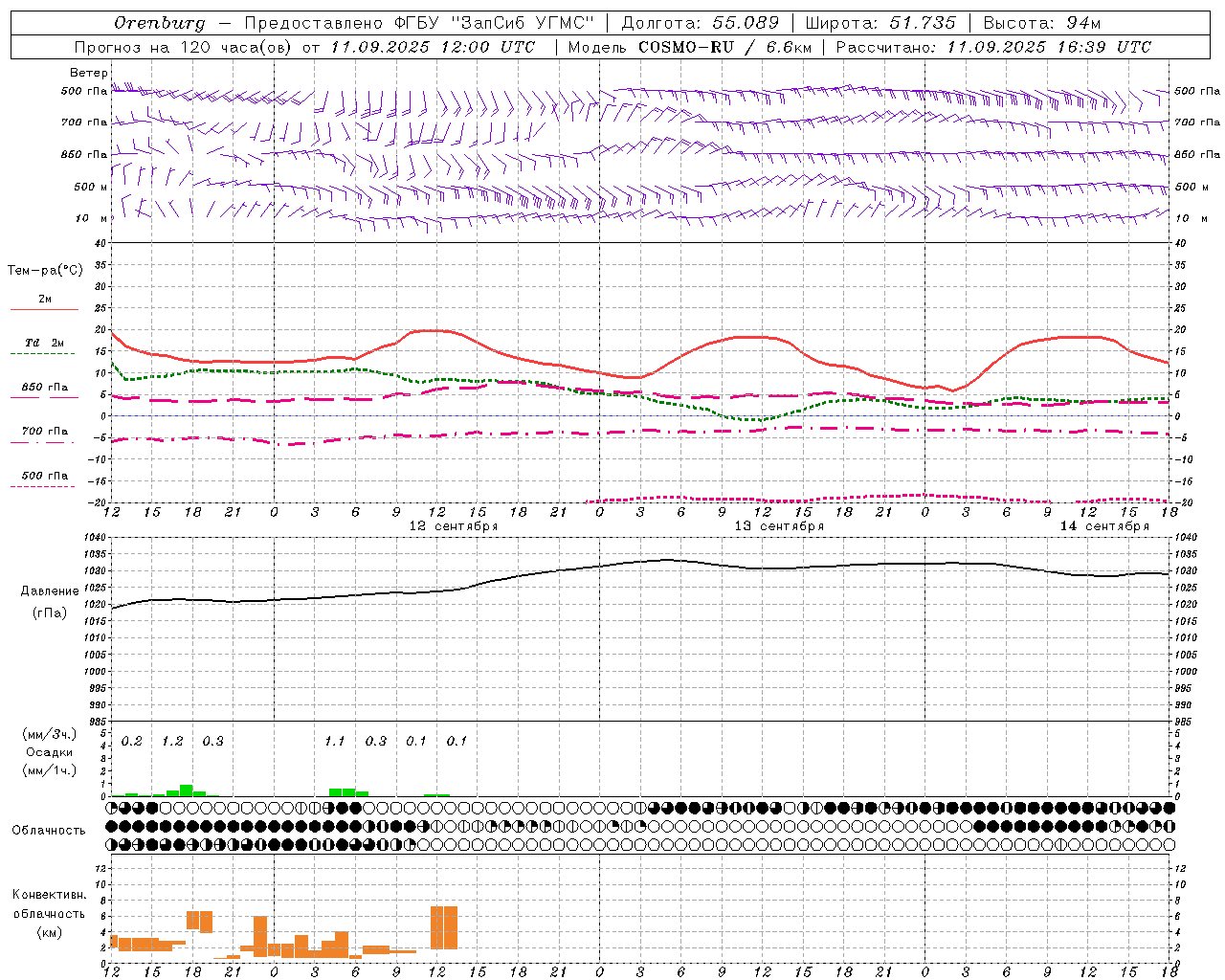The width and height of the screenshot is (1225, 980).
Task: Click the Td 2м dew point legend entry
Action: click(45, 343)
